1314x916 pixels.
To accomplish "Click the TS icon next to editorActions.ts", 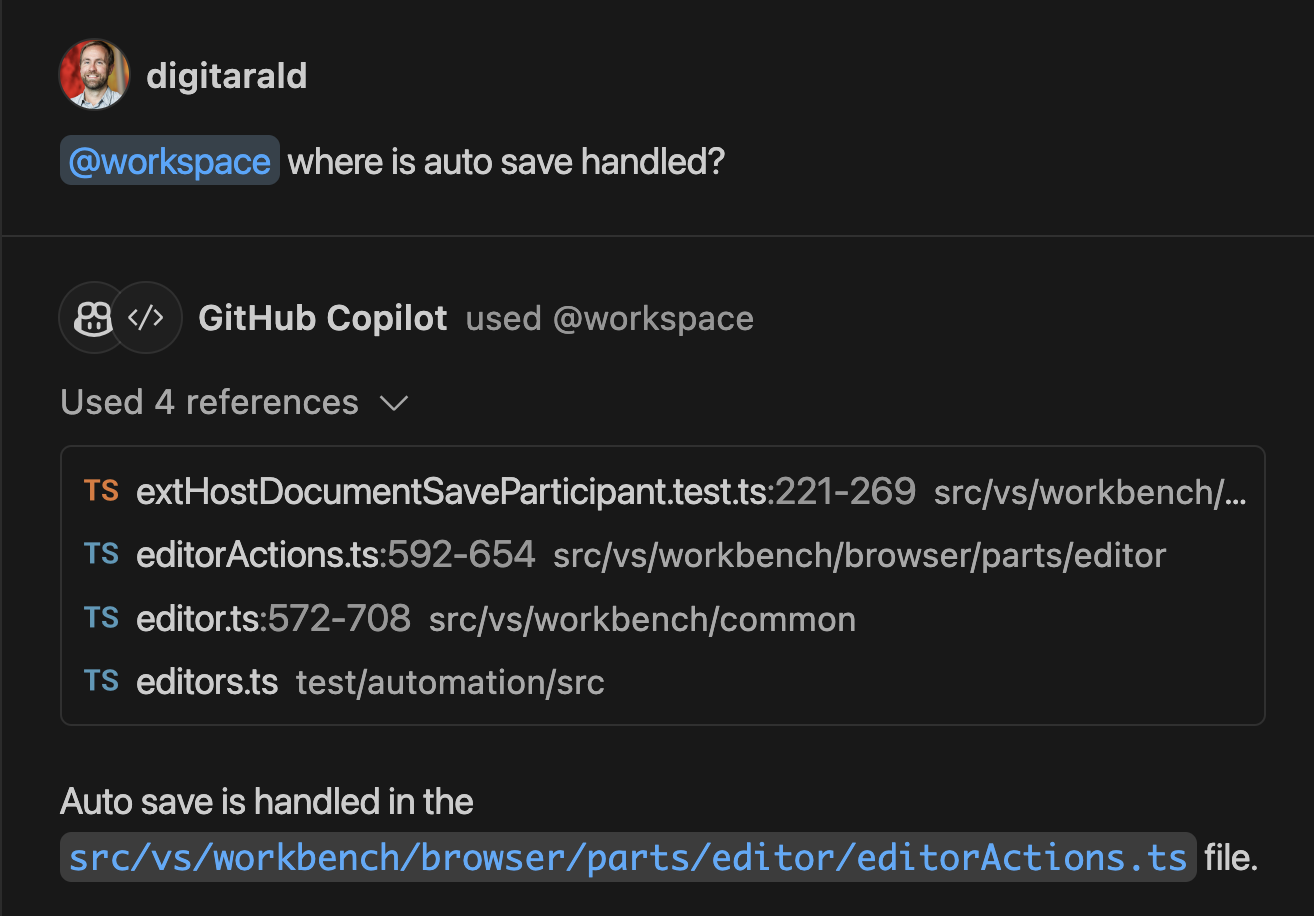I will [101, 554].
